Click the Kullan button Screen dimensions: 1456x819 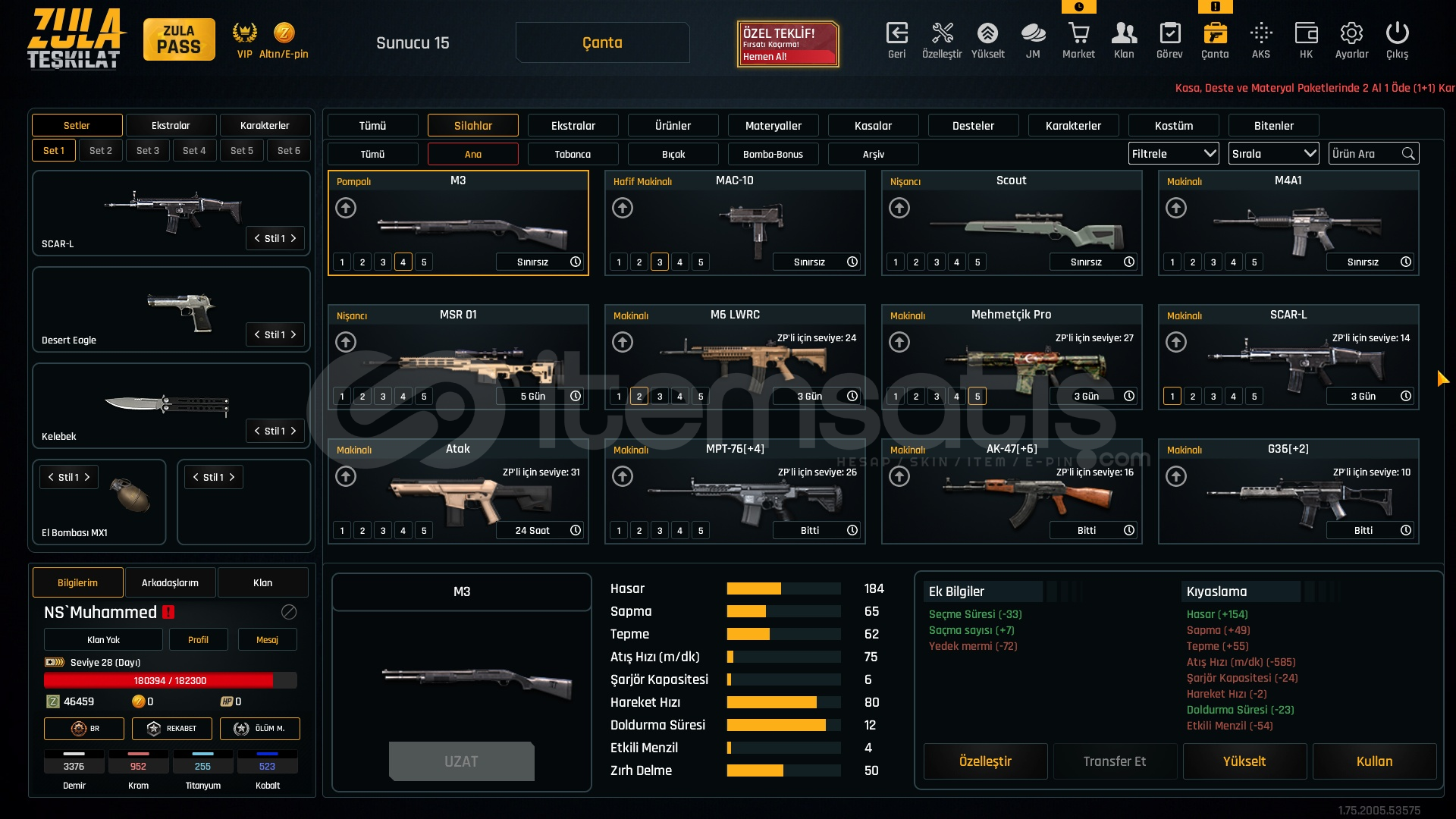click(1374, 761)
